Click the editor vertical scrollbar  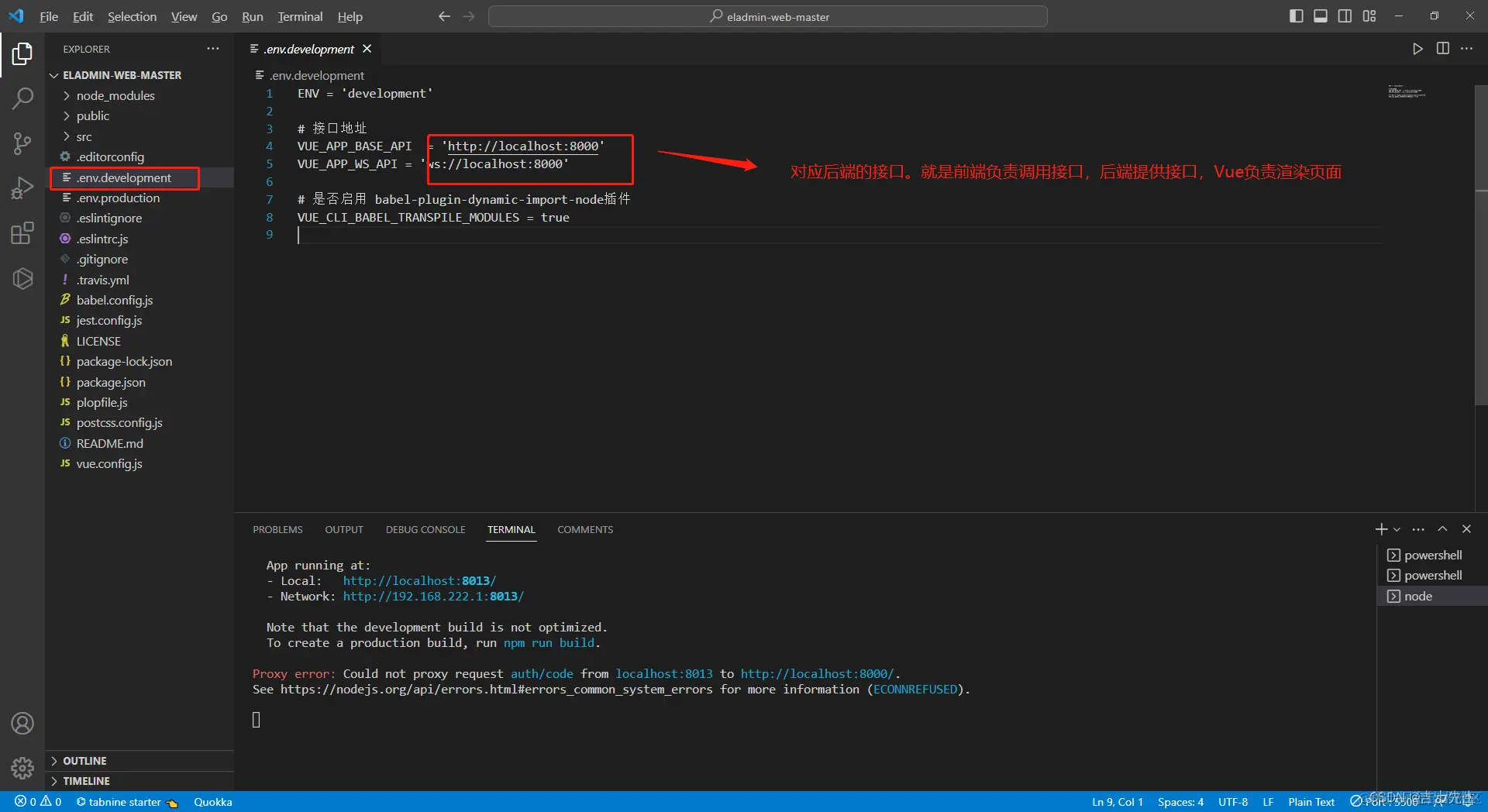pos(1481,244)
